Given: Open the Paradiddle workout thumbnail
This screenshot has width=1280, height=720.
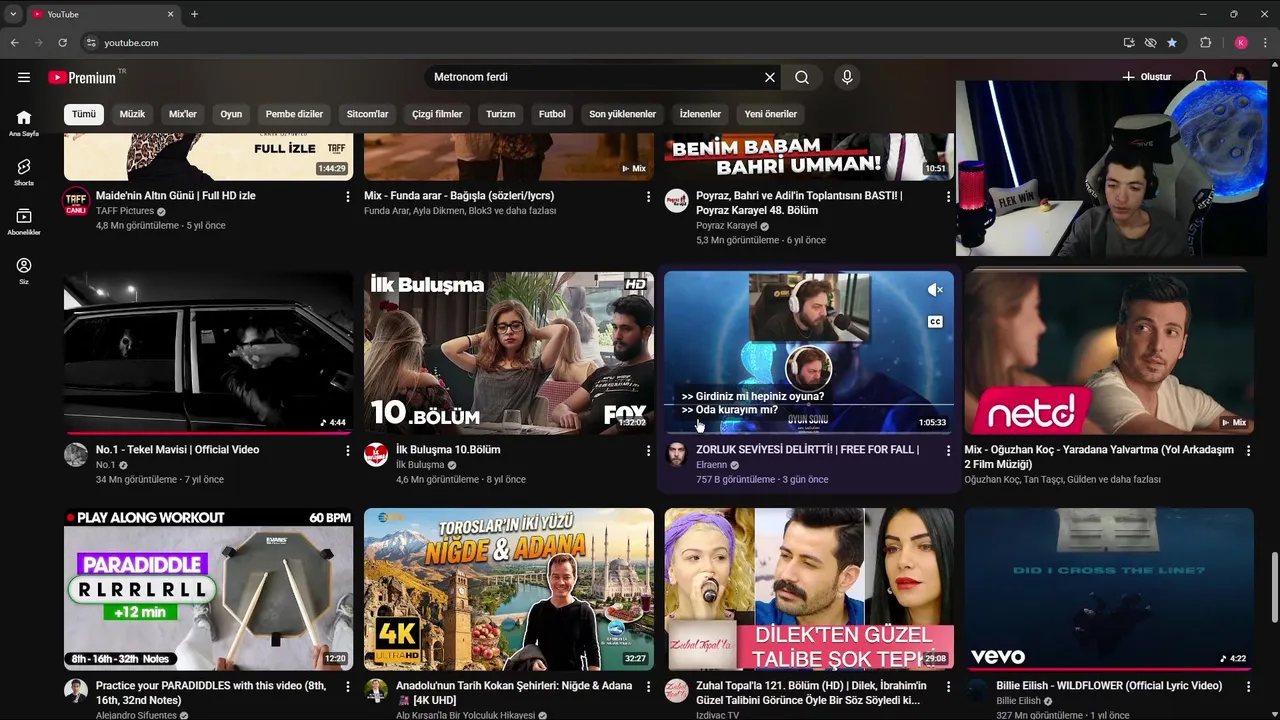Looking at the screenshot, I should click(209, 589).
